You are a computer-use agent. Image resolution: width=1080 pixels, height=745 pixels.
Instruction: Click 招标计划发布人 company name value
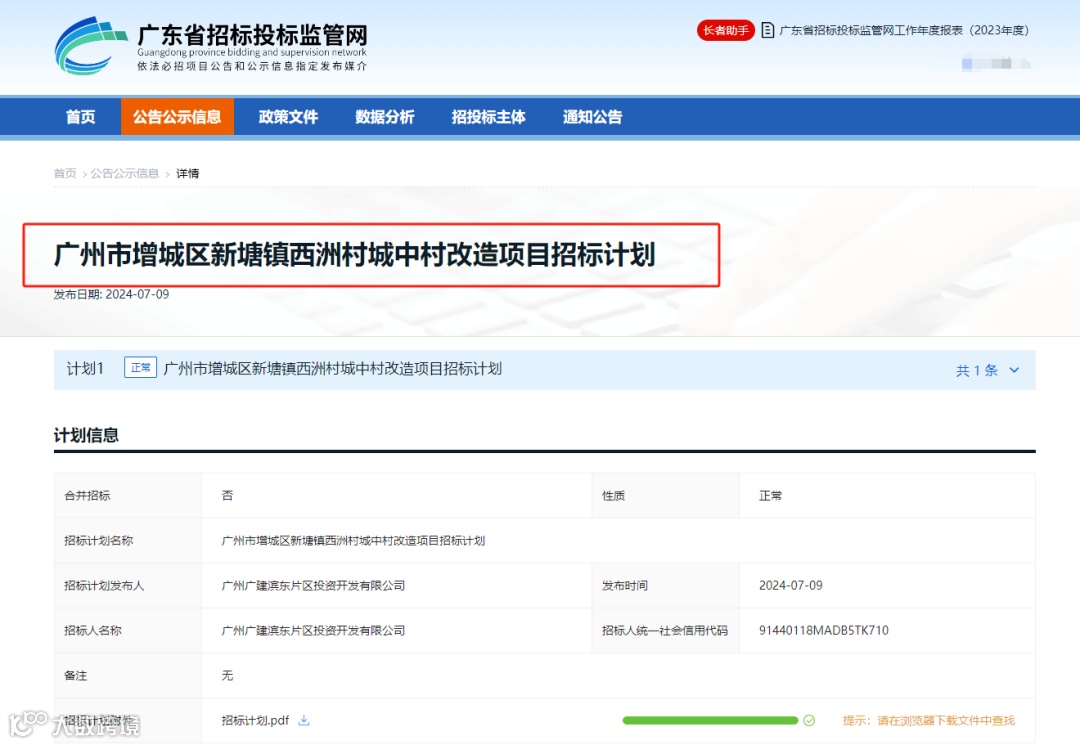click(313, 585)
